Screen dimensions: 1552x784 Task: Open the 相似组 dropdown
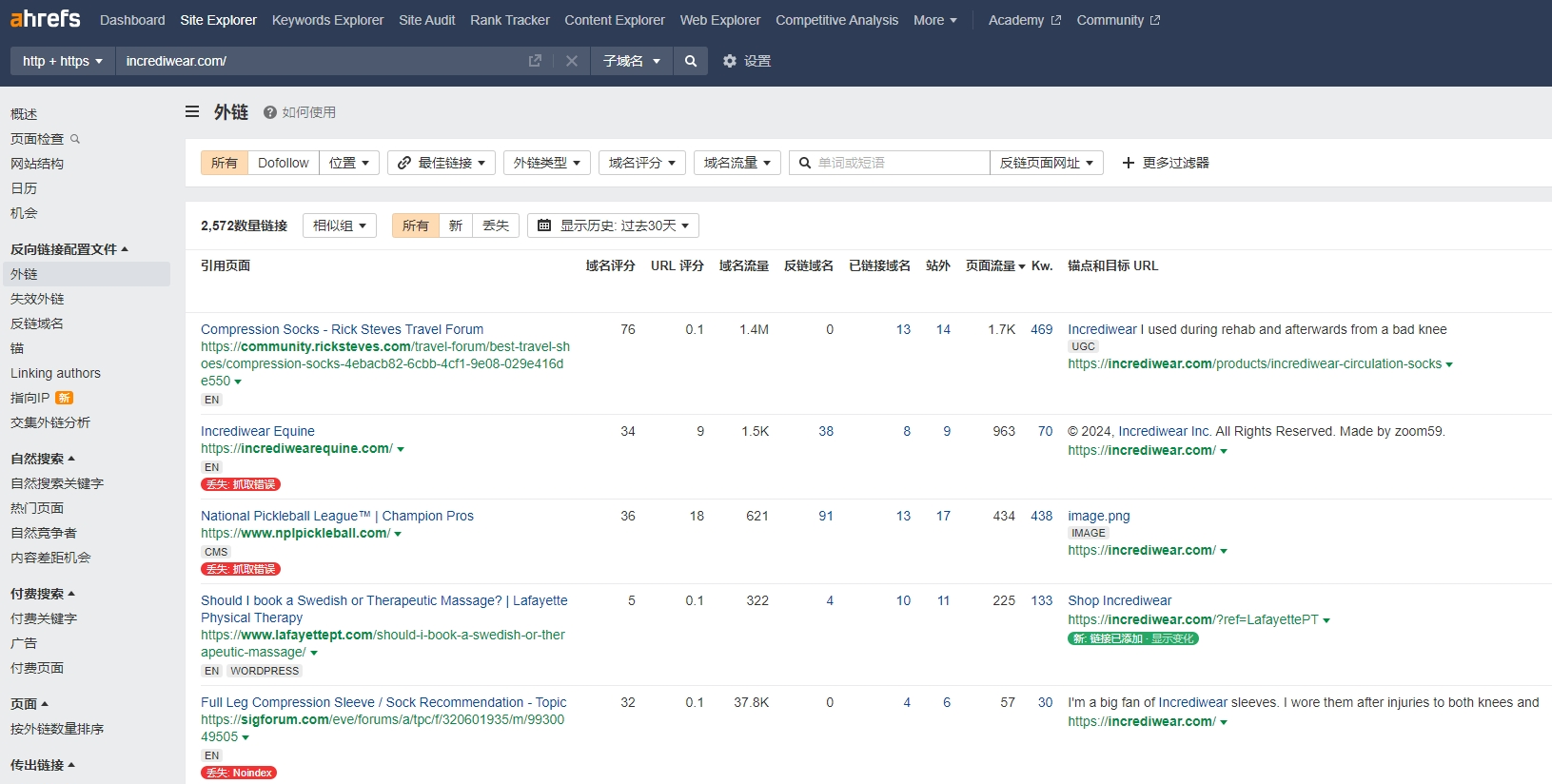click(x=340, y=225)
